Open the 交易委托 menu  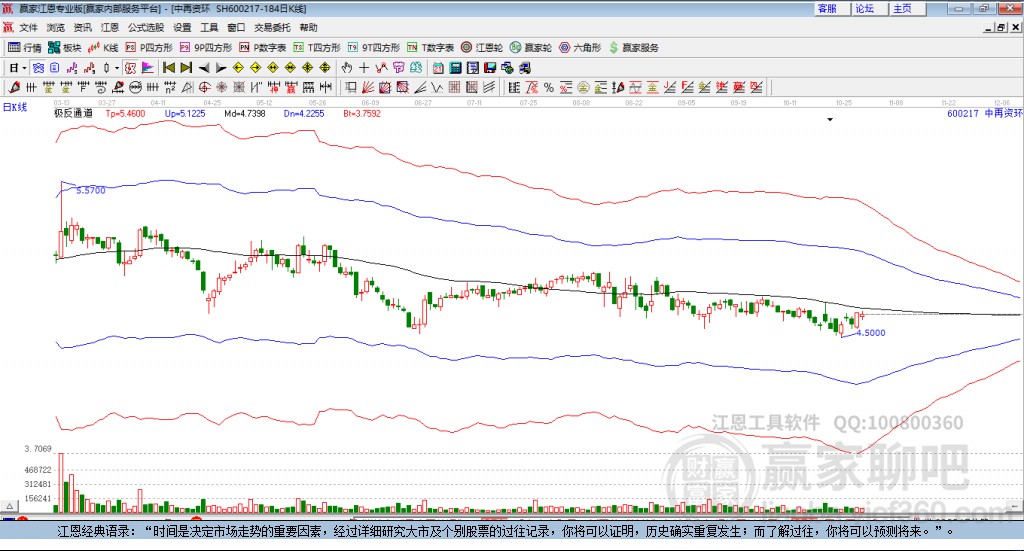pyautogui.click(x=272, y=27)
